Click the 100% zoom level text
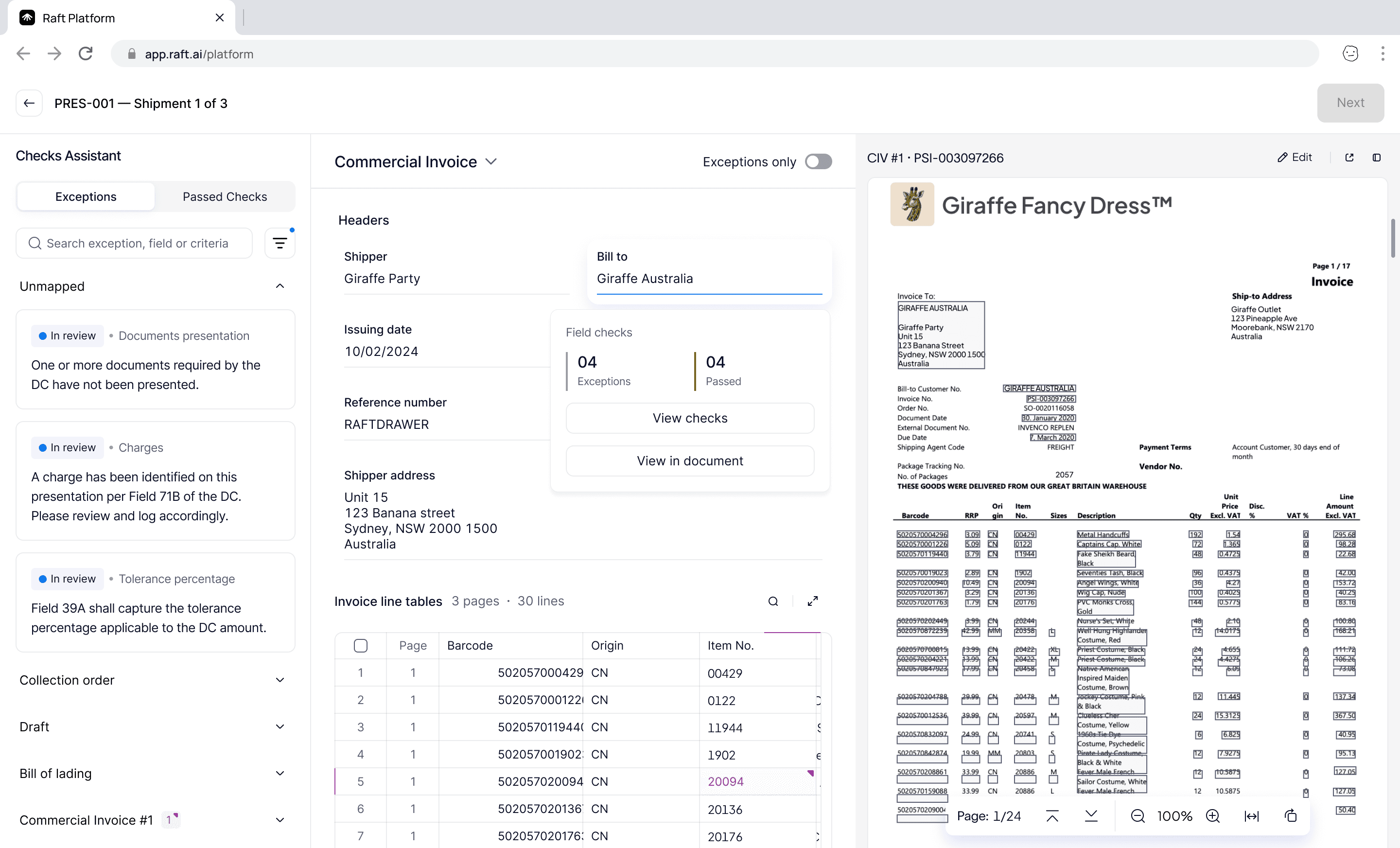 (1174, 816)
